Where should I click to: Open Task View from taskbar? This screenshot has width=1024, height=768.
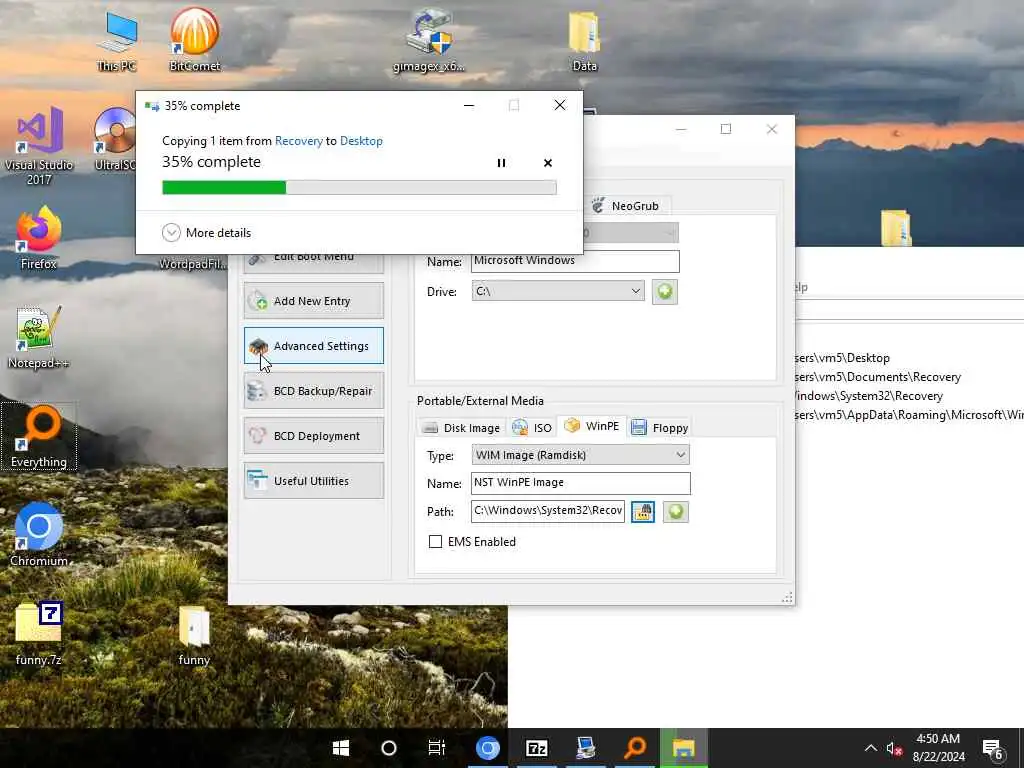tap(436, 748)
